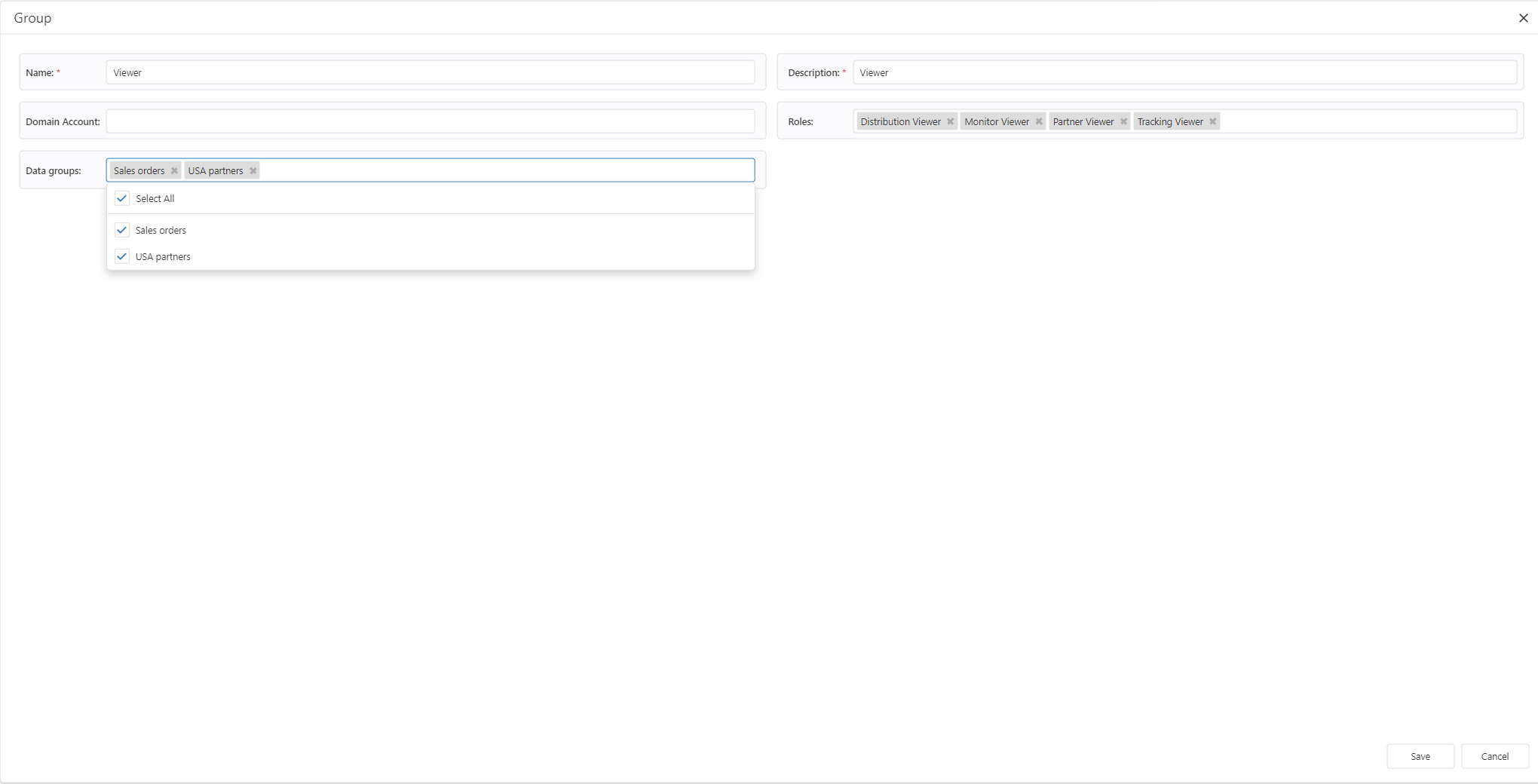Uncheck Sales orders in dropdown list
The image size is (1538, 784).
122,231
